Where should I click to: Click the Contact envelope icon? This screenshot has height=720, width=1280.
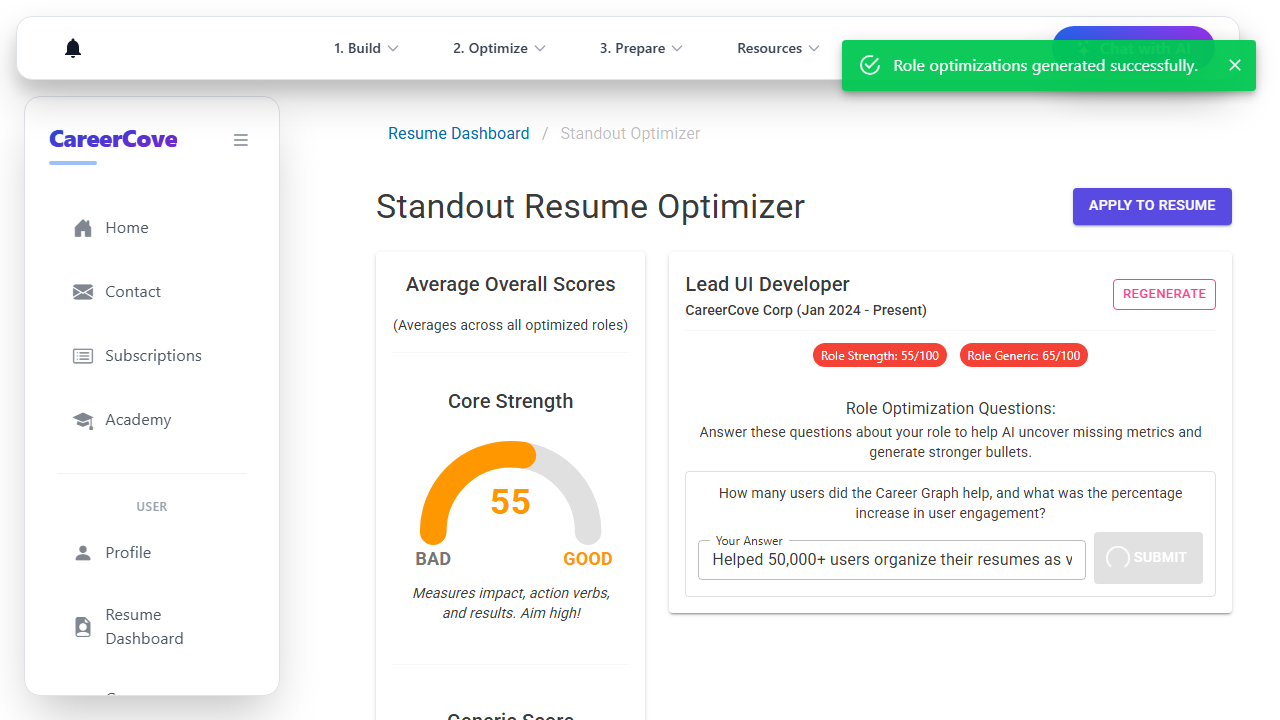[x=83, y=292]
